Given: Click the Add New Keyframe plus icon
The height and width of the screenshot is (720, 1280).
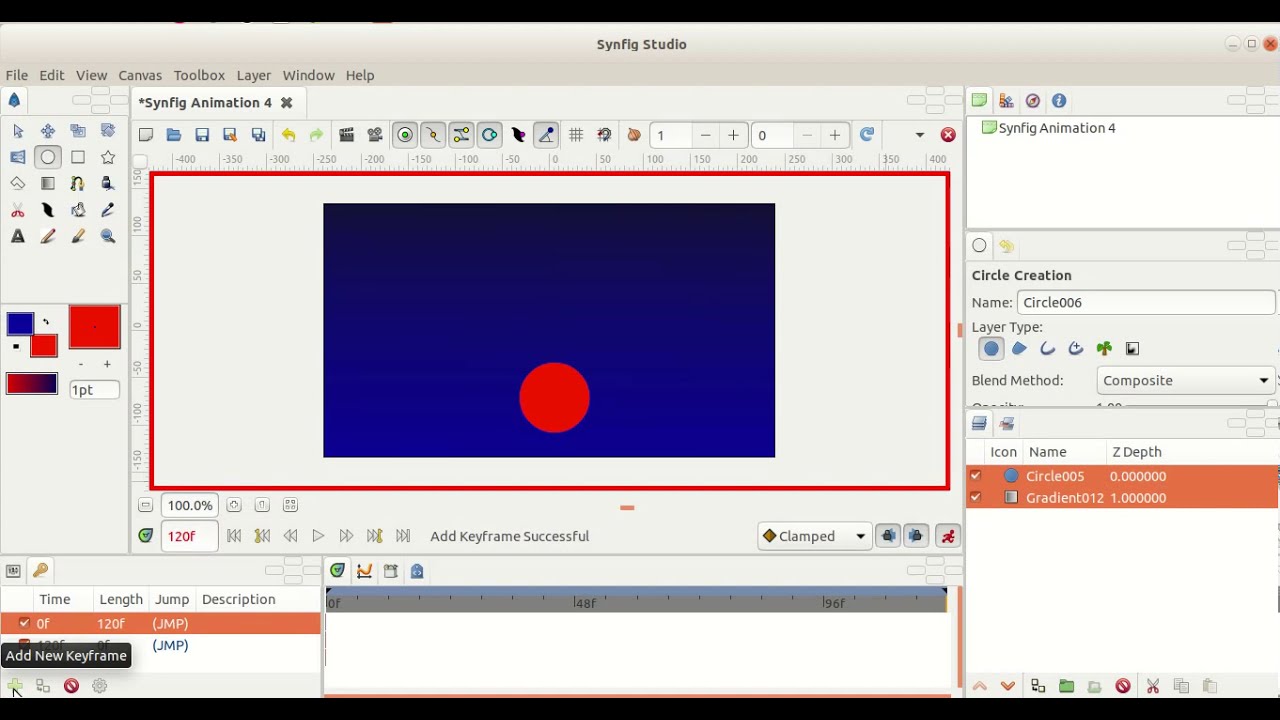Looking at the screenshot, I should [15, 686].
